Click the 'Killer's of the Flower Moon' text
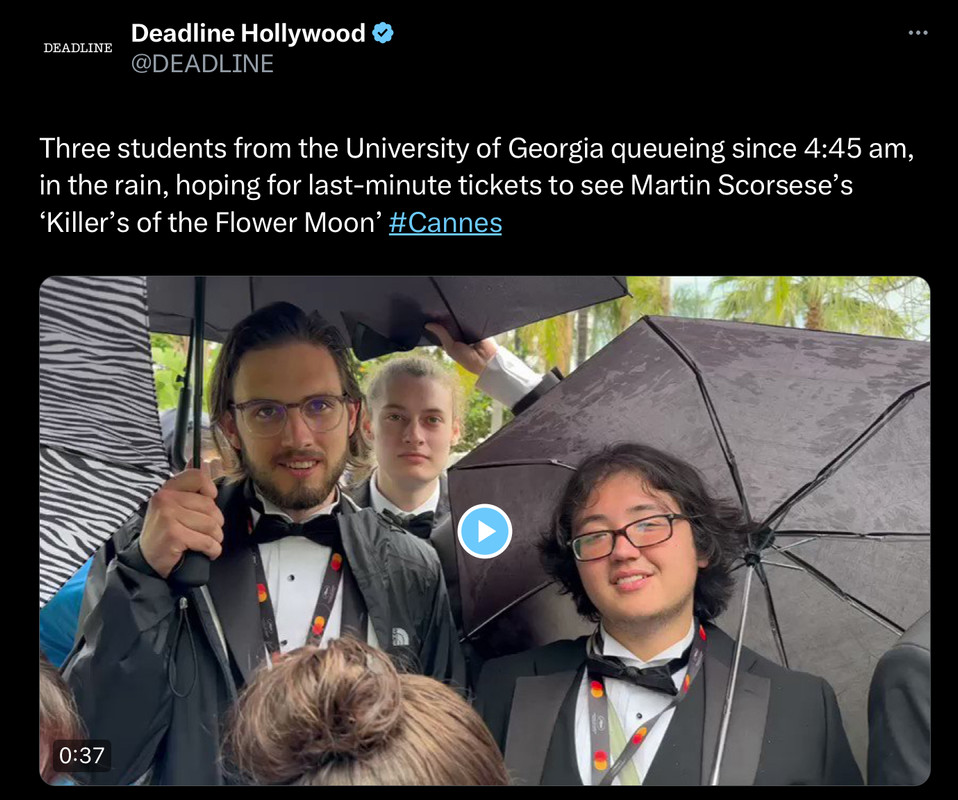The height and width of the screenshot is (800, 958). point(211,223)
